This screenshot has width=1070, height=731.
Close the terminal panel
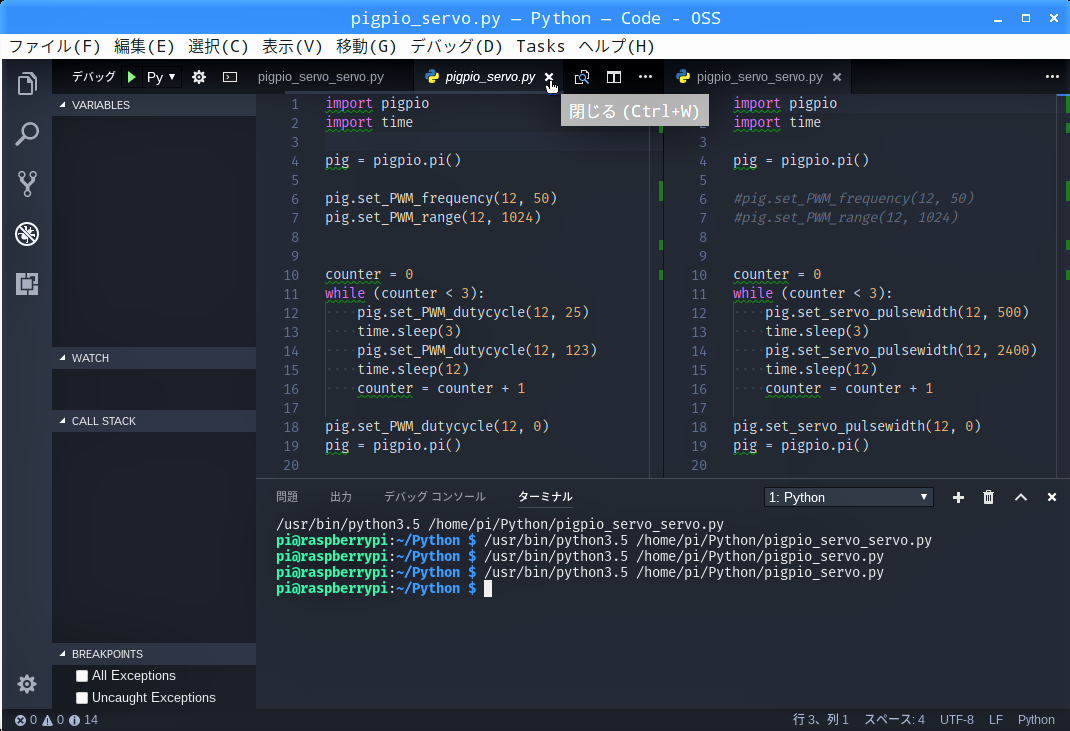click(1052, 498)
